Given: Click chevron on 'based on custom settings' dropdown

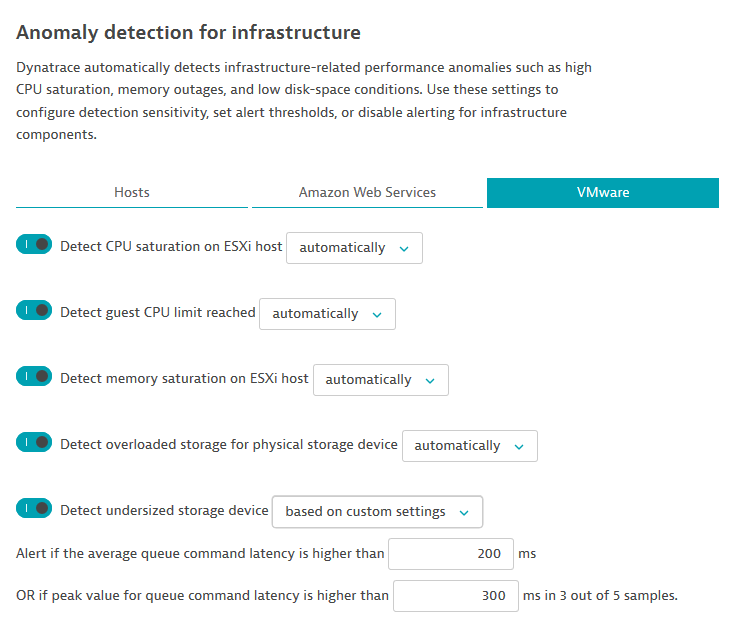Looking at the screenshot, I should (x=464, y=512).
